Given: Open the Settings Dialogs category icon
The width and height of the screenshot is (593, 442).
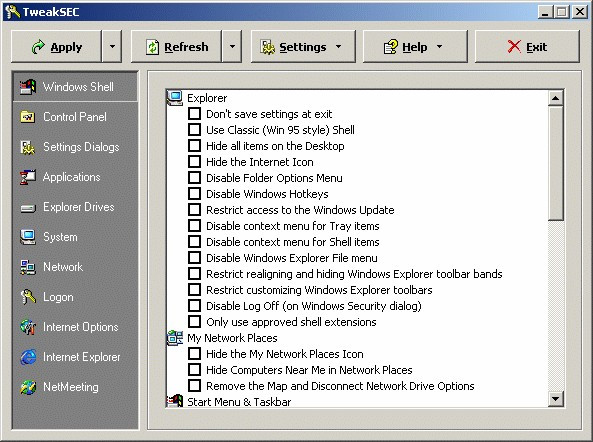Looking at the screenshot, I should coord(28,147).
